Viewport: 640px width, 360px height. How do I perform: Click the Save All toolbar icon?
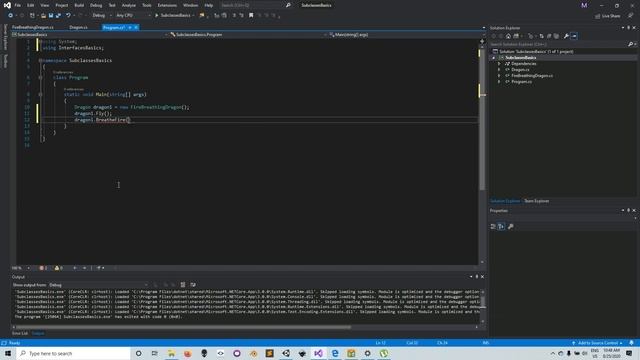tap(58, 16)
